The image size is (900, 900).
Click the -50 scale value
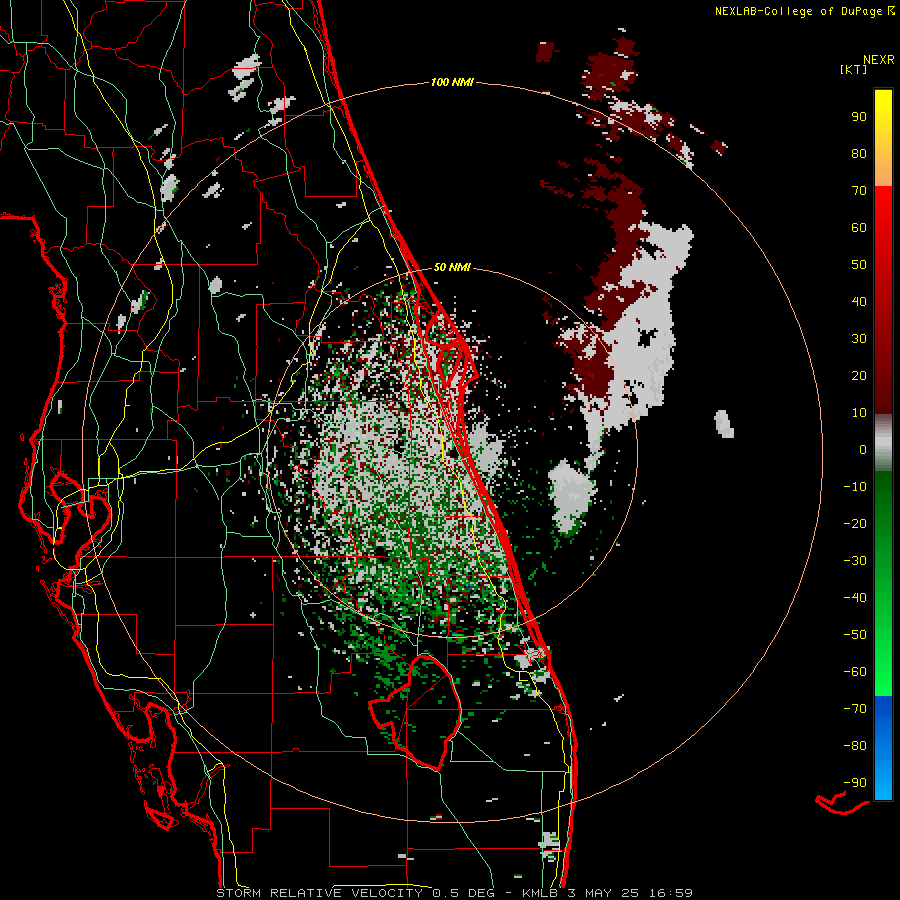click(x=855, y=634)
